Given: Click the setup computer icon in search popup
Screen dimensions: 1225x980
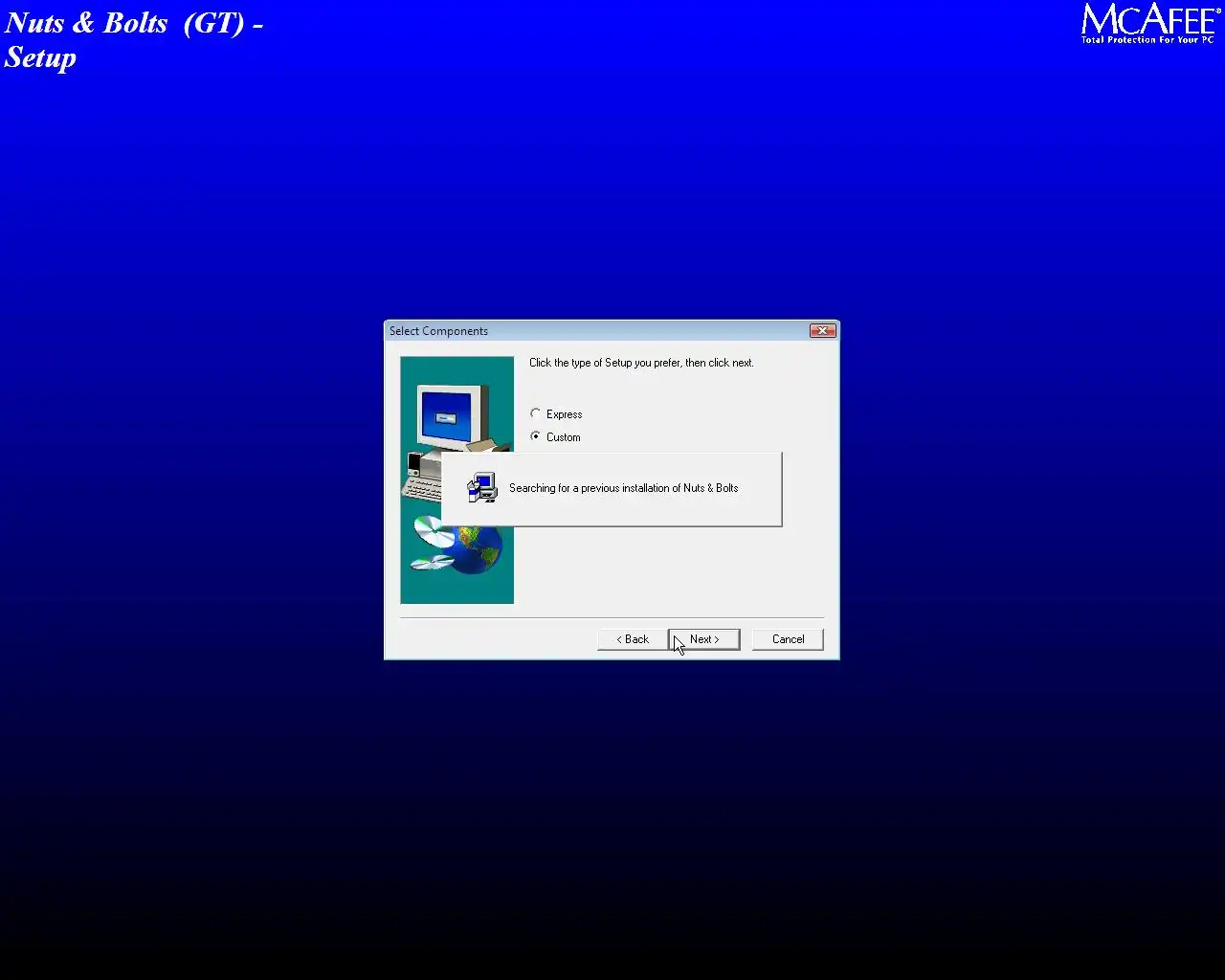Looking at the screenshot, I should tap(482, 487).
